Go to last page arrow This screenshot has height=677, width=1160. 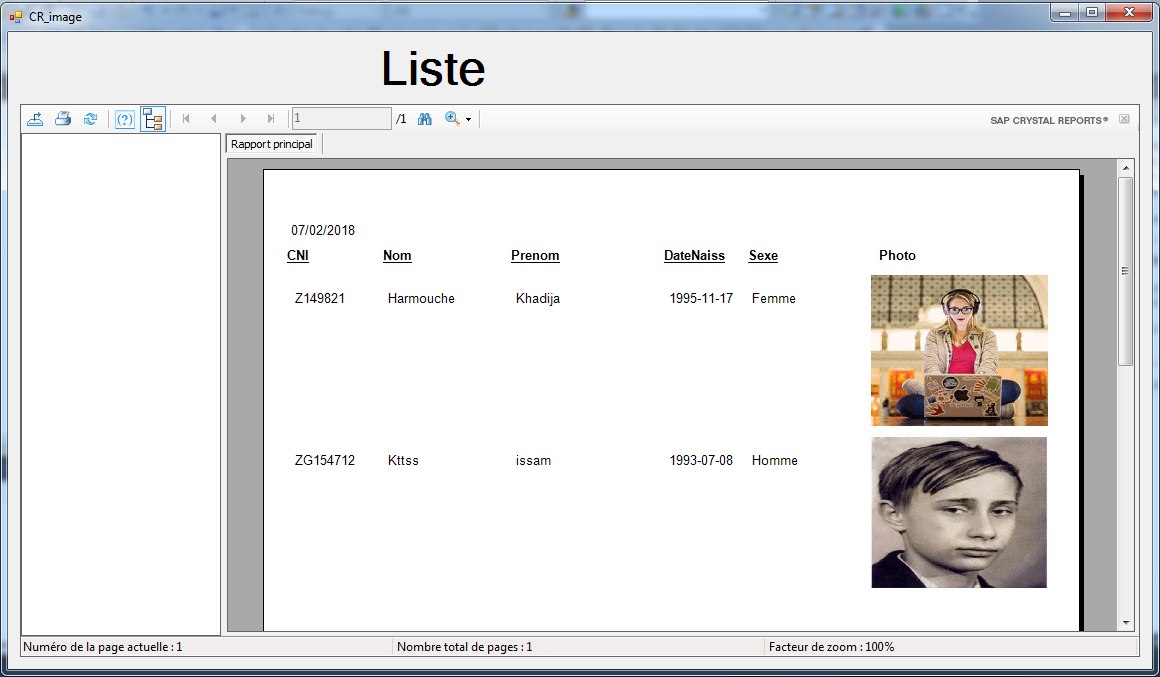271,118
